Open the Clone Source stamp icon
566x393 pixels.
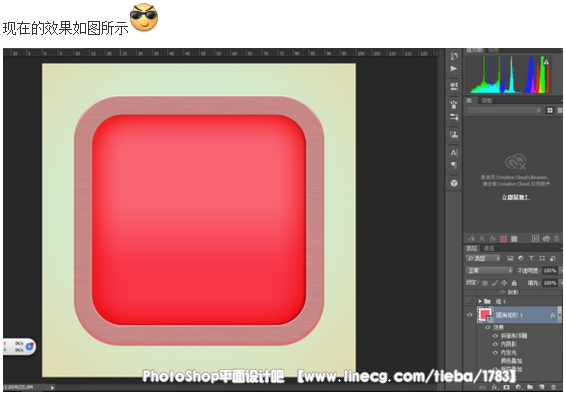point(454,135)
